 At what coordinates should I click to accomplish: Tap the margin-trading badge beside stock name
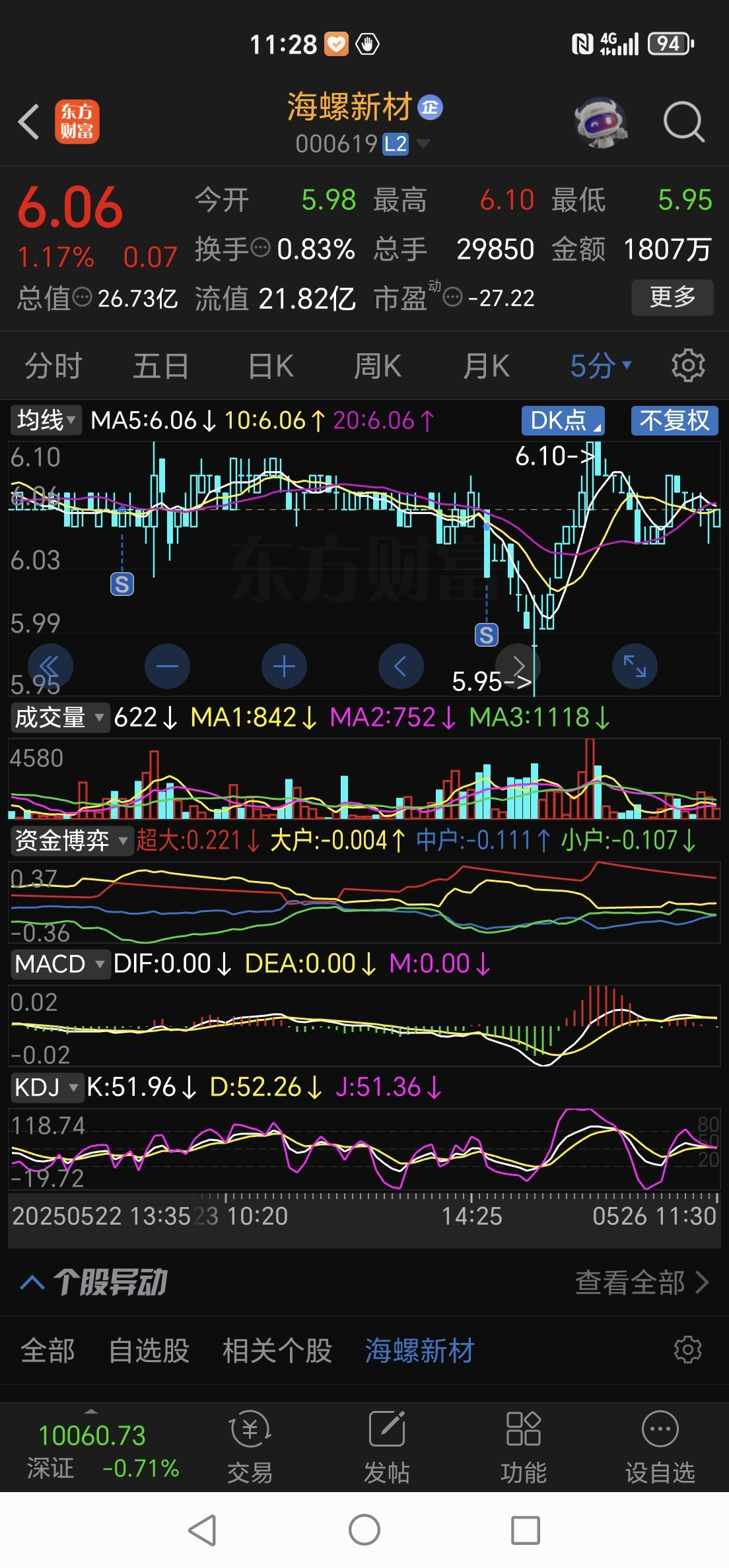tap(431, 107)
